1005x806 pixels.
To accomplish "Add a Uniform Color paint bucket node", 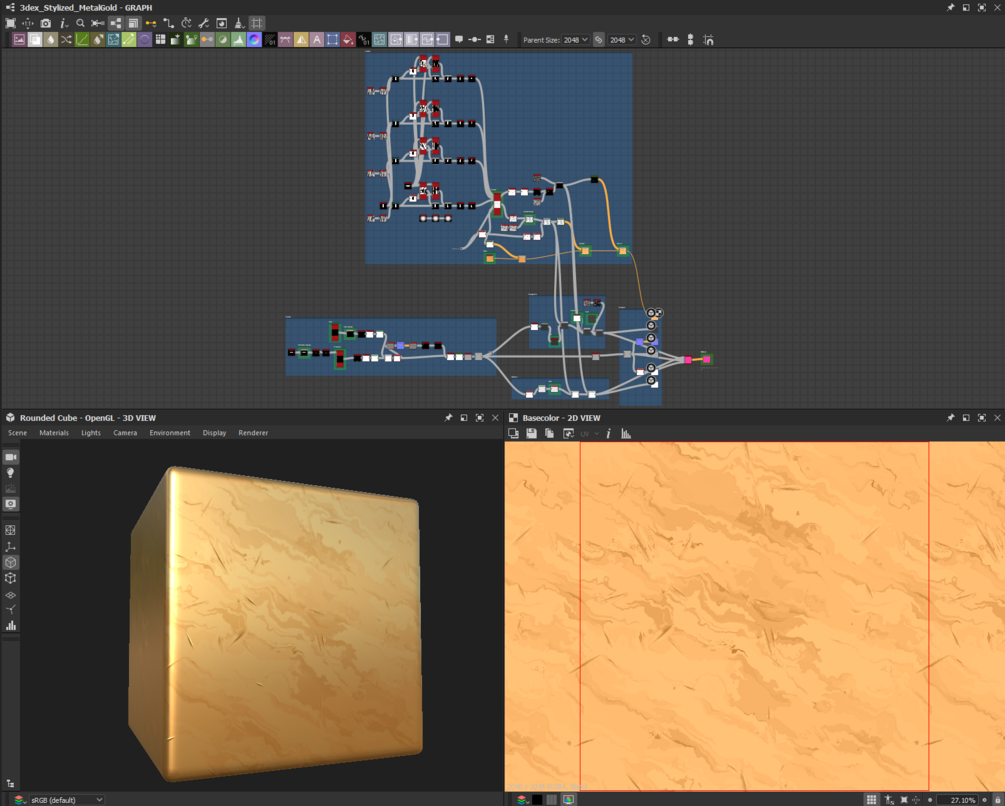I will coord(348,40).
